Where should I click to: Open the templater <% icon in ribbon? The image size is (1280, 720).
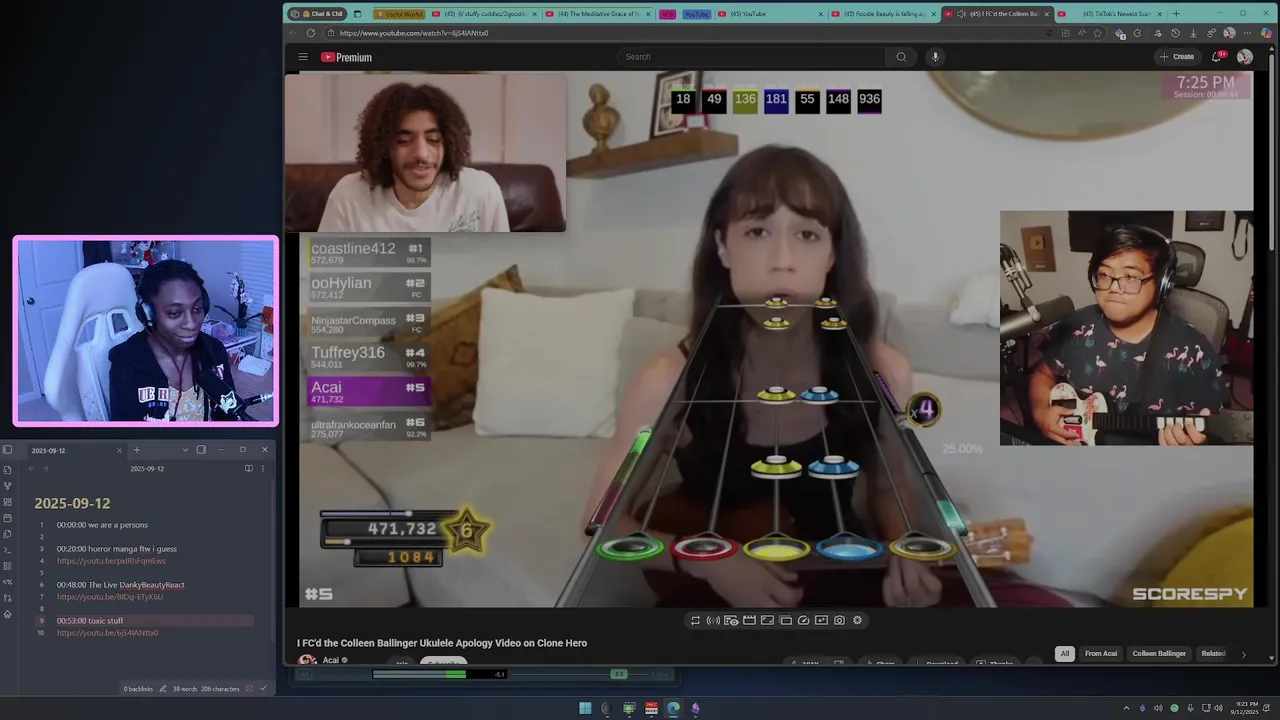(x=7, y=582)
